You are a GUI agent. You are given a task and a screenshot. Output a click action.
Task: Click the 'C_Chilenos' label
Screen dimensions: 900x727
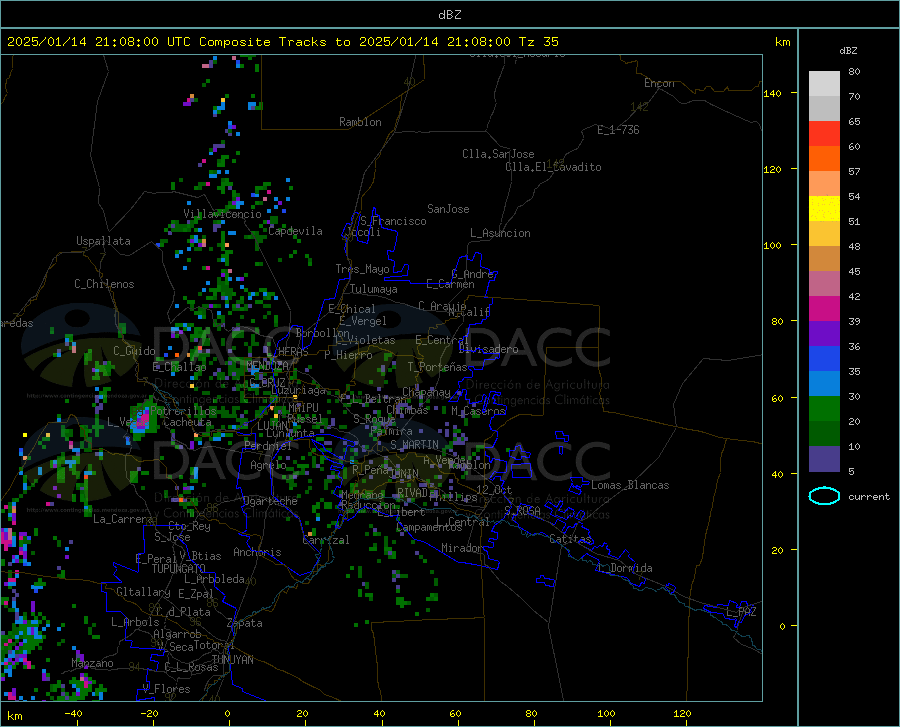click(104, 284)
